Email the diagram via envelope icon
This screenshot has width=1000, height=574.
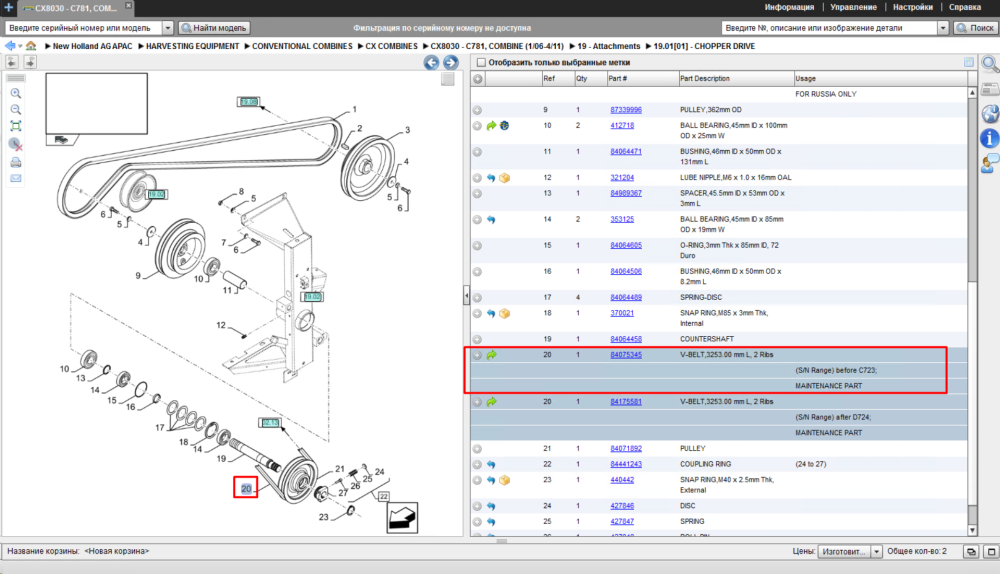point(16,179)
